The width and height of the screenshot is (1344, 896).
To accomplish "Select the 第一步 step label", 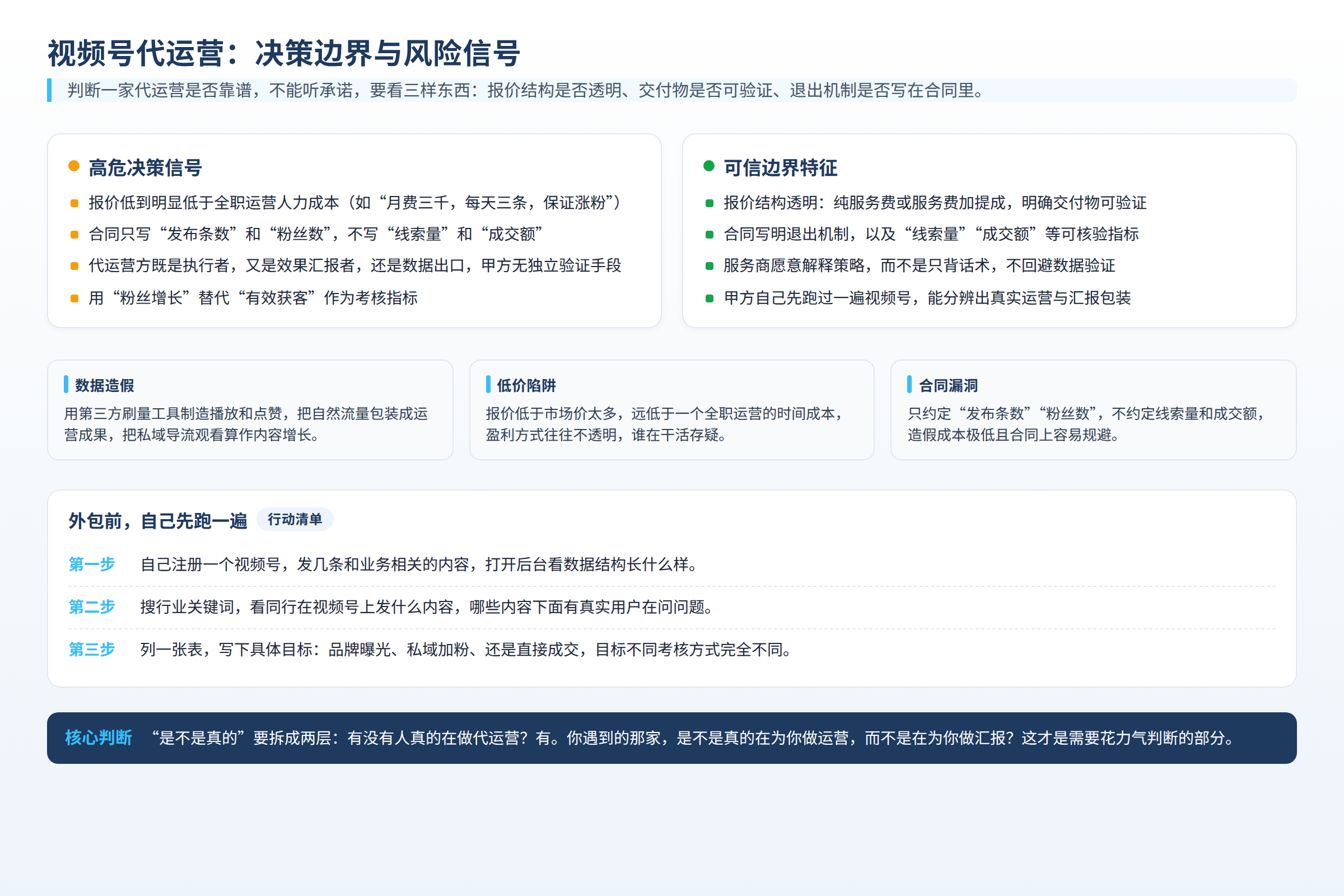I will 92,564.
